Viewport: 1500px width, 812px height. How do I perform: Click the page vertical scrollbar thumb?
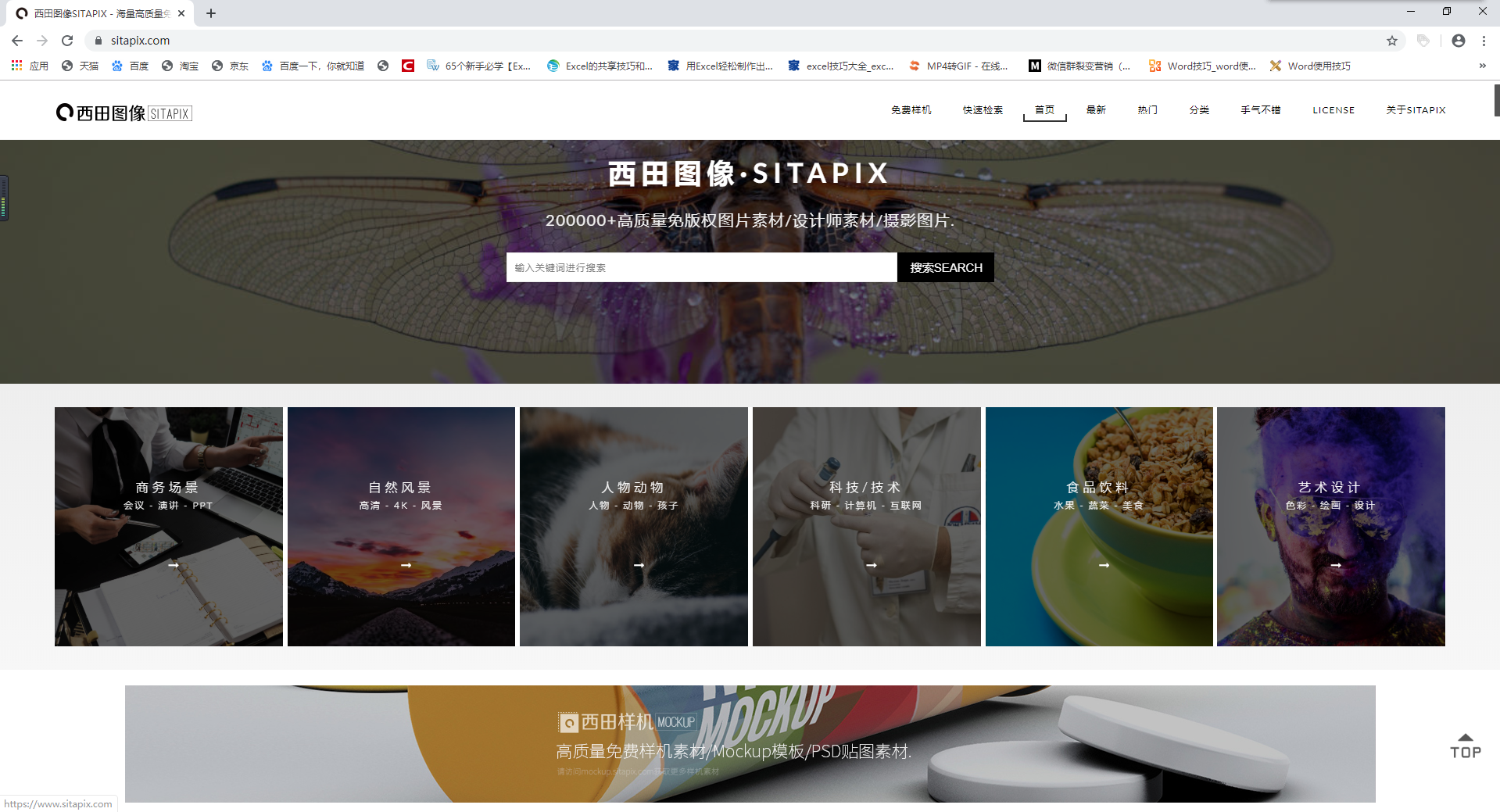(1497, 100)
